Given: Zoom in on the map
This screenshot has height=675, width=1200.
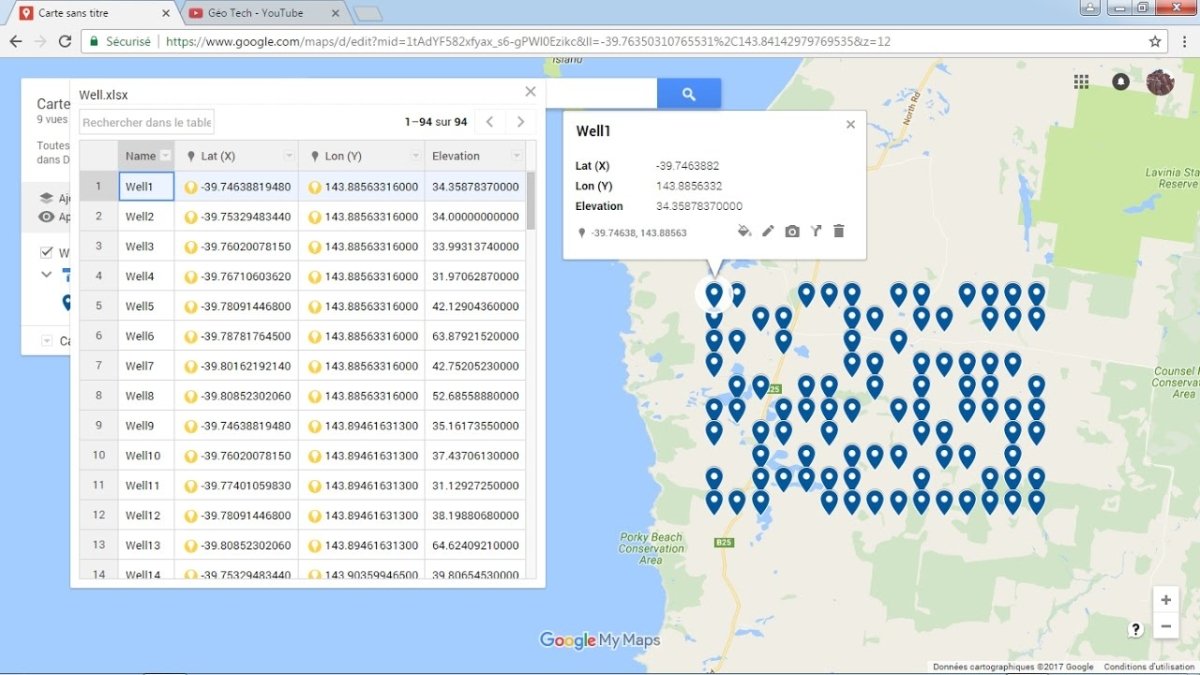Looking at the screenshot, I should [x=1166, y=600].
